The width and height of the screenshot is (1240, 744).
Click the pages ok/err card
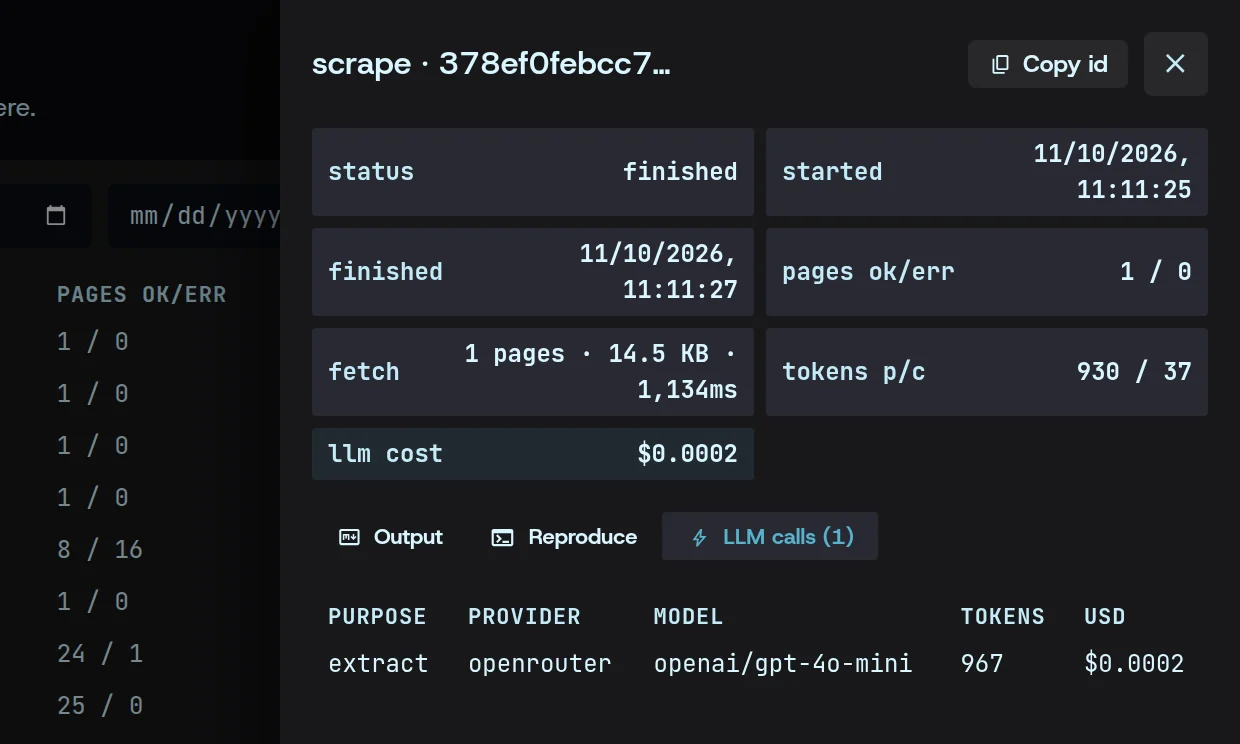point(987,272)
